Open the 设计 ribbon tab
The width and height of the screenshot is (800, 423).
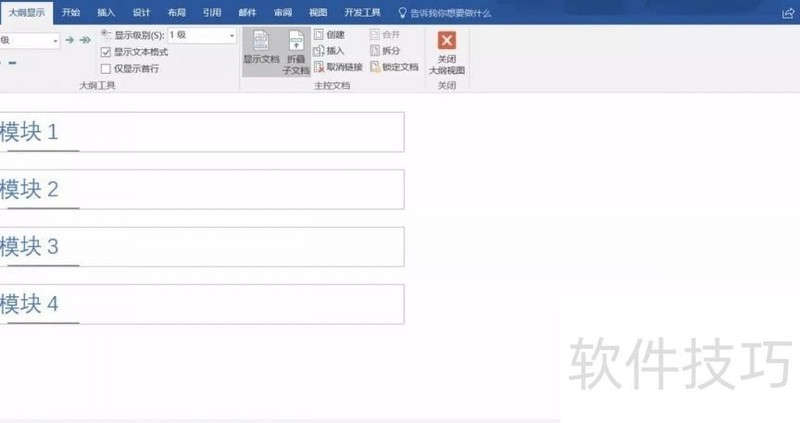pyautogui.click(x=141, y=13)
